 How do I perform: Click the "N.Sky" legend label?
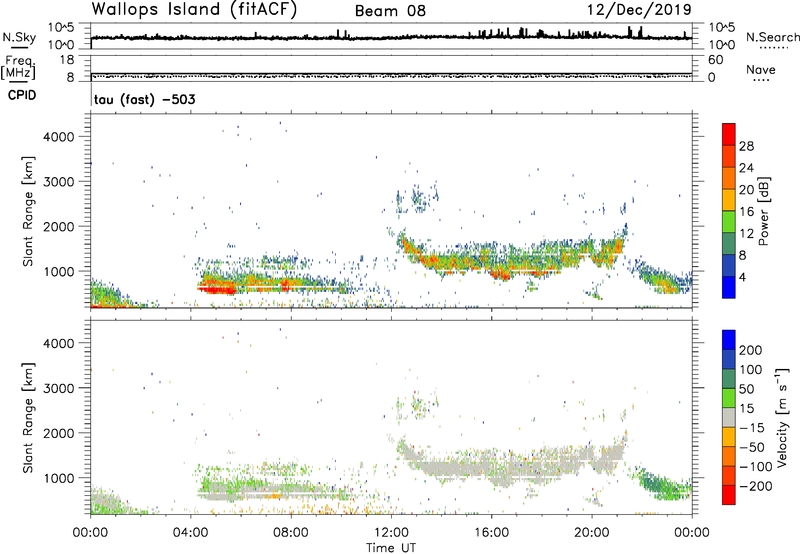click(19, 37)
